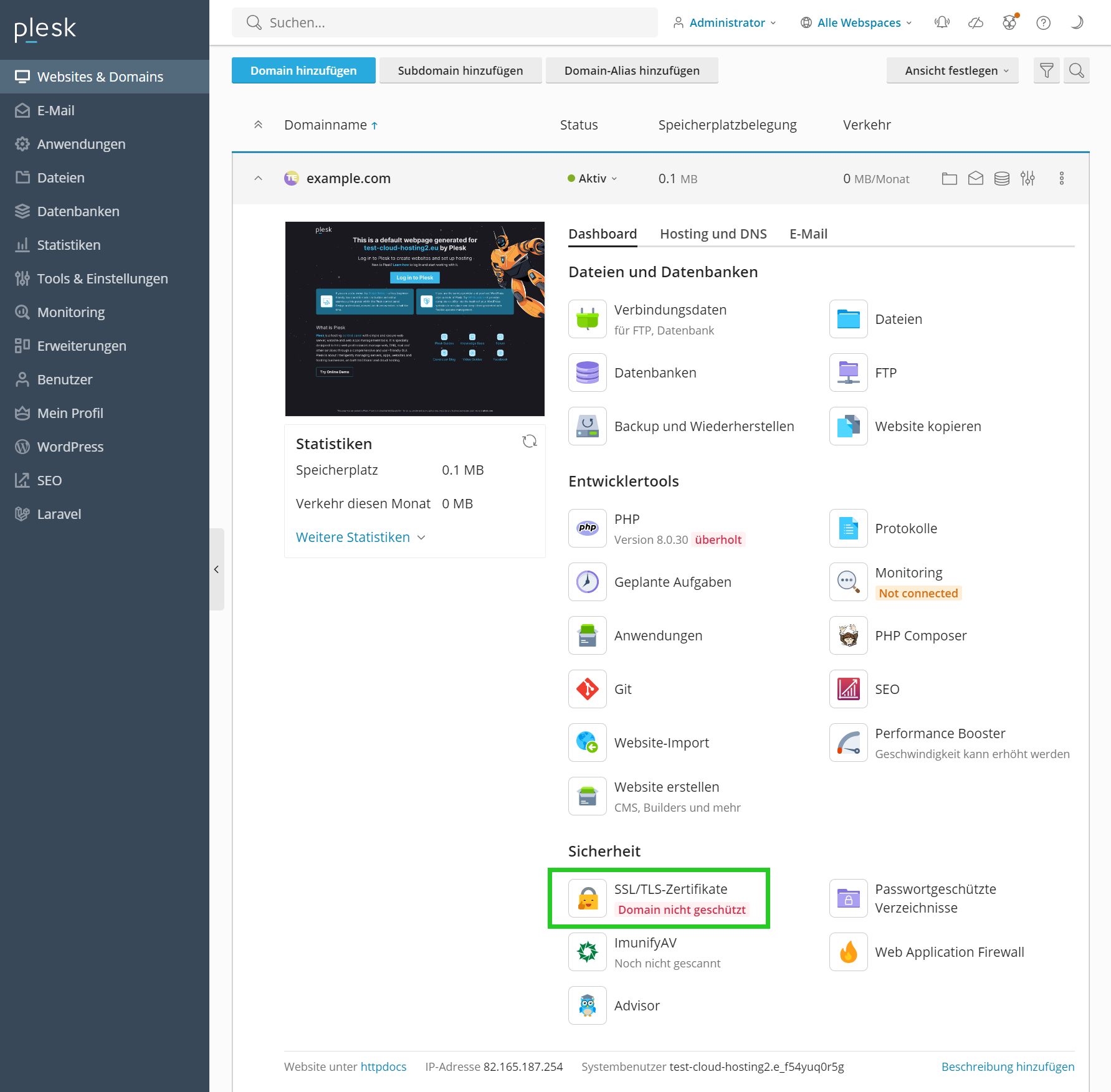Open three-dot menu for example.com

tap(1062, 179)
